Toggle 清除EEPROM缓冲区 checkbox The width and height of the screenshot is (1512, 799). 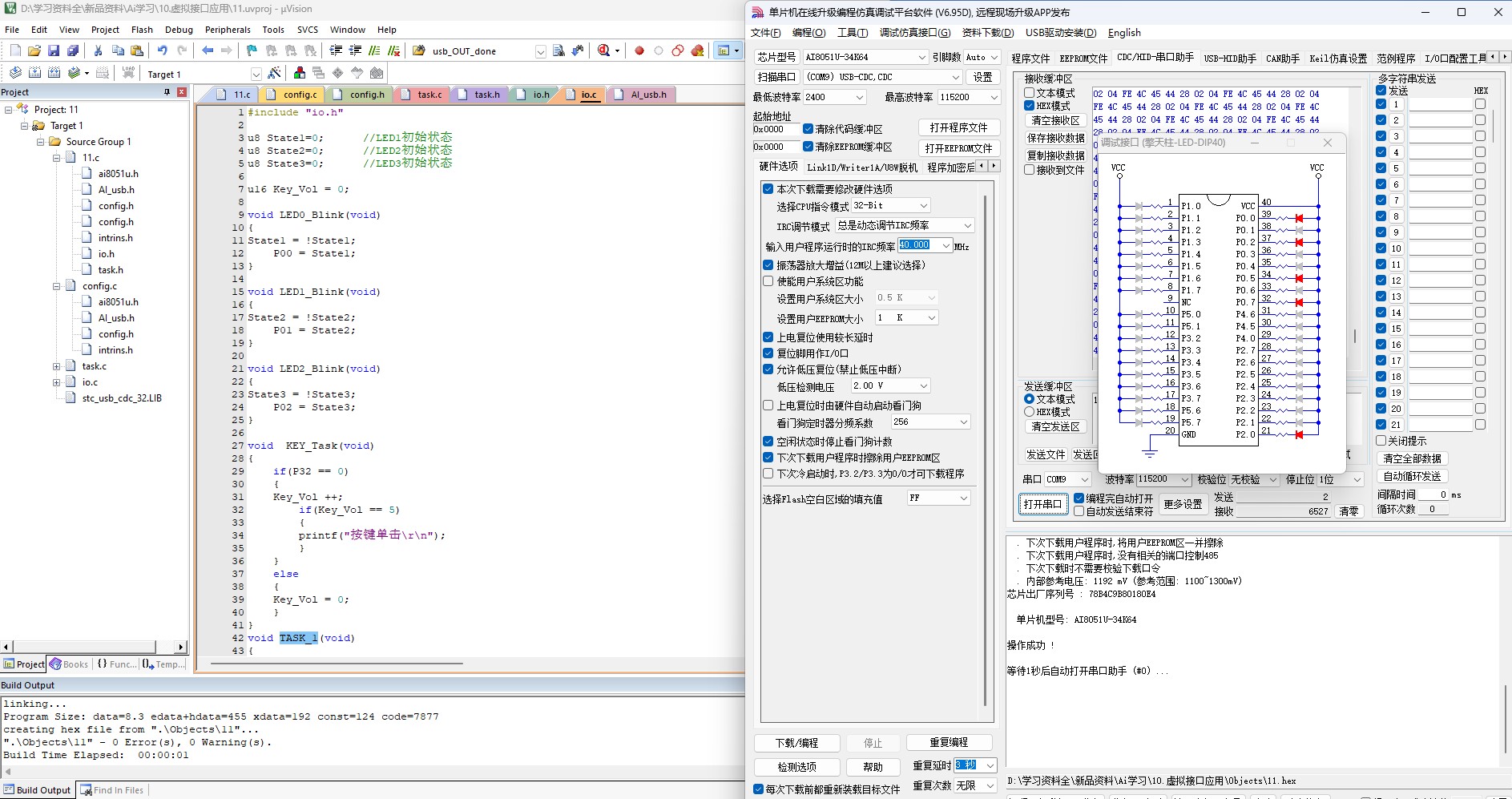click(x=808, y=147)
